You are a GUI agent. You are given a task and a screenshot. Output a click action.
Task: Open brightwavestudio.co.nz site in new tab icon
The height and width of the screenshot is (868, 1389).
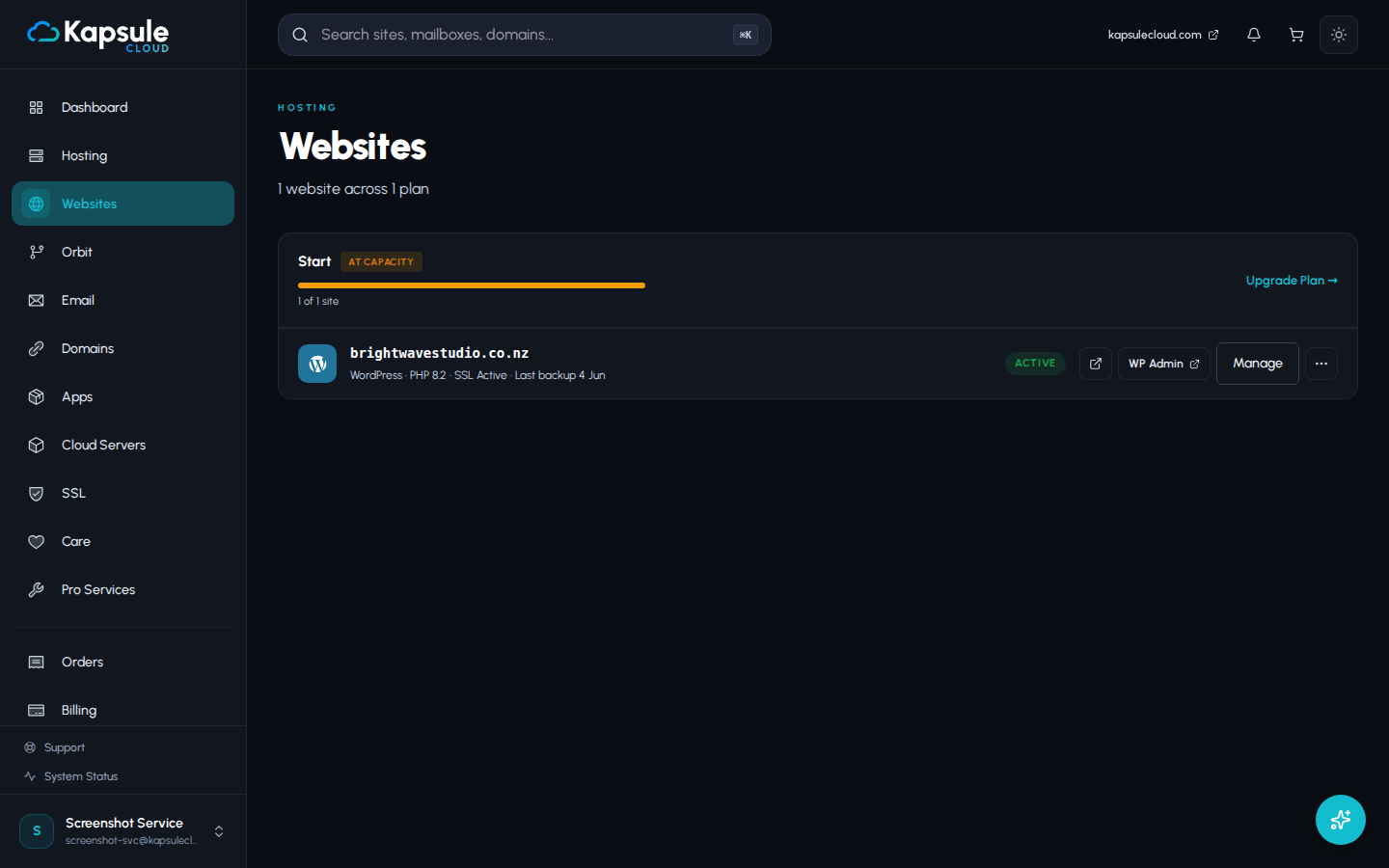1096,364
